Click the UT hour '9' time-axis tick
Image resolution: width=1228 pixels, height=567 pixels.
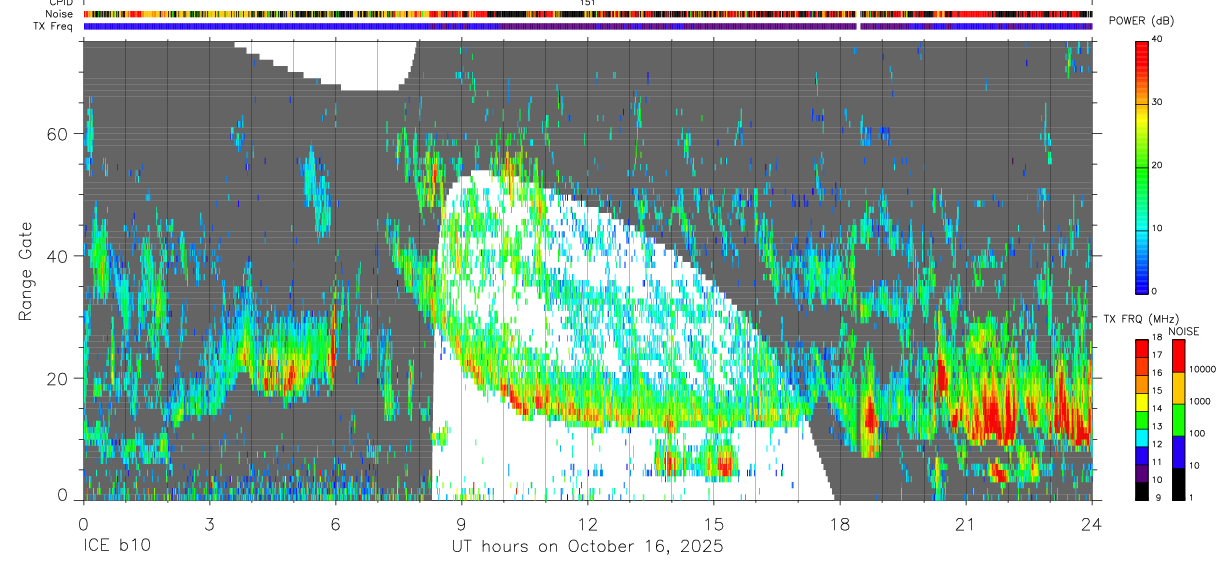pos(461,524)
